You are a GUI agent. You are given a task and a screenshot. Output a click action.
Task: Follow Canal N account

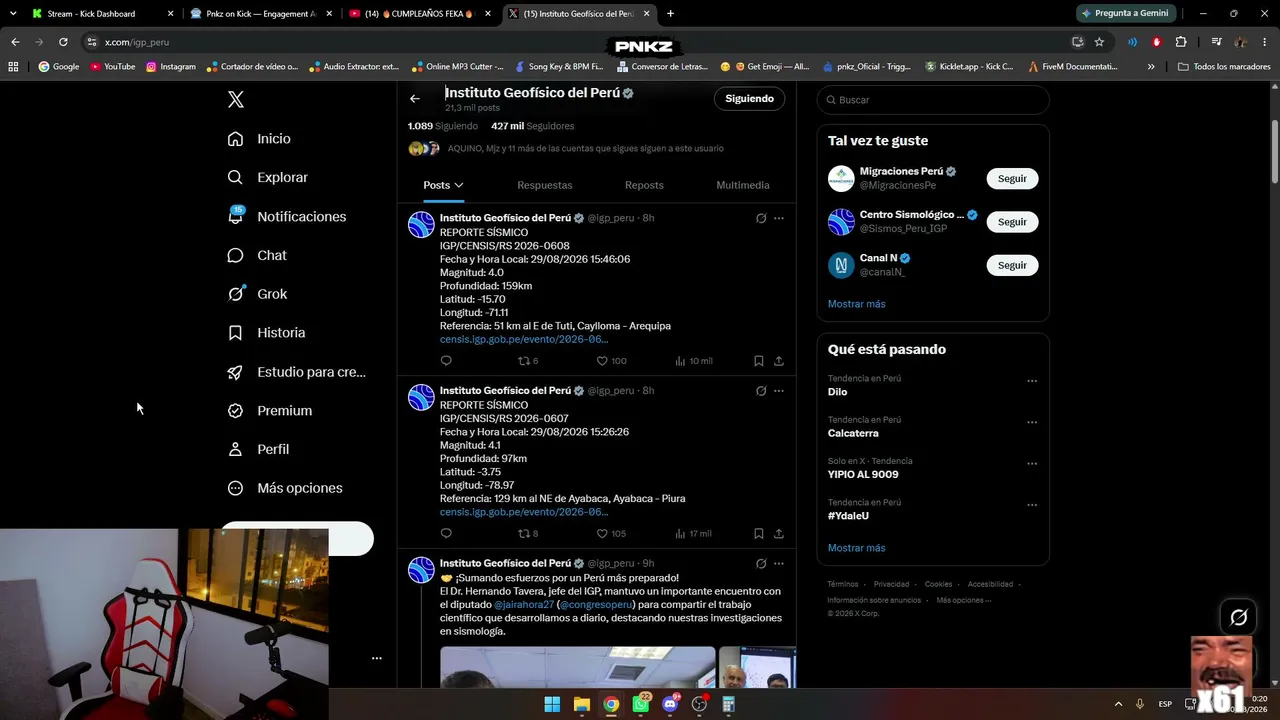[1012, 265]
